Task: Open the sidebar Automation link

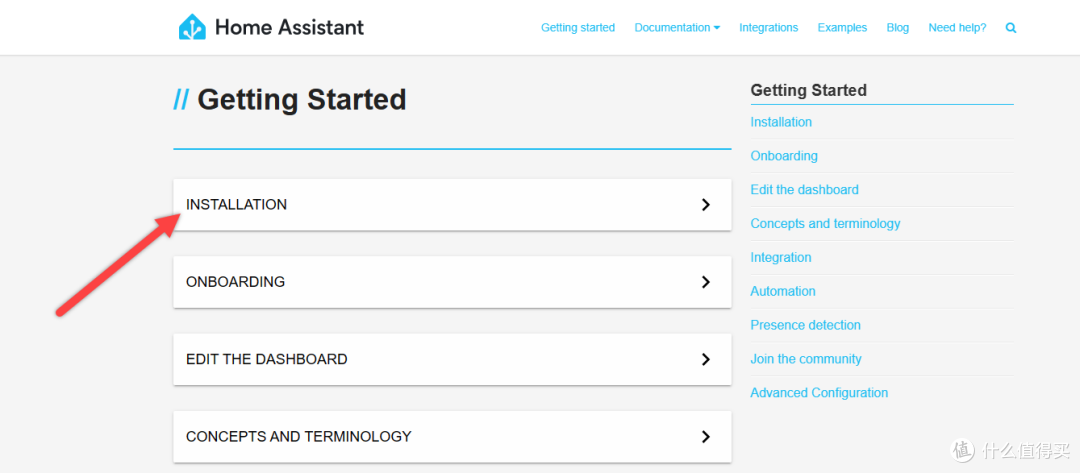Action: (783, 291)
